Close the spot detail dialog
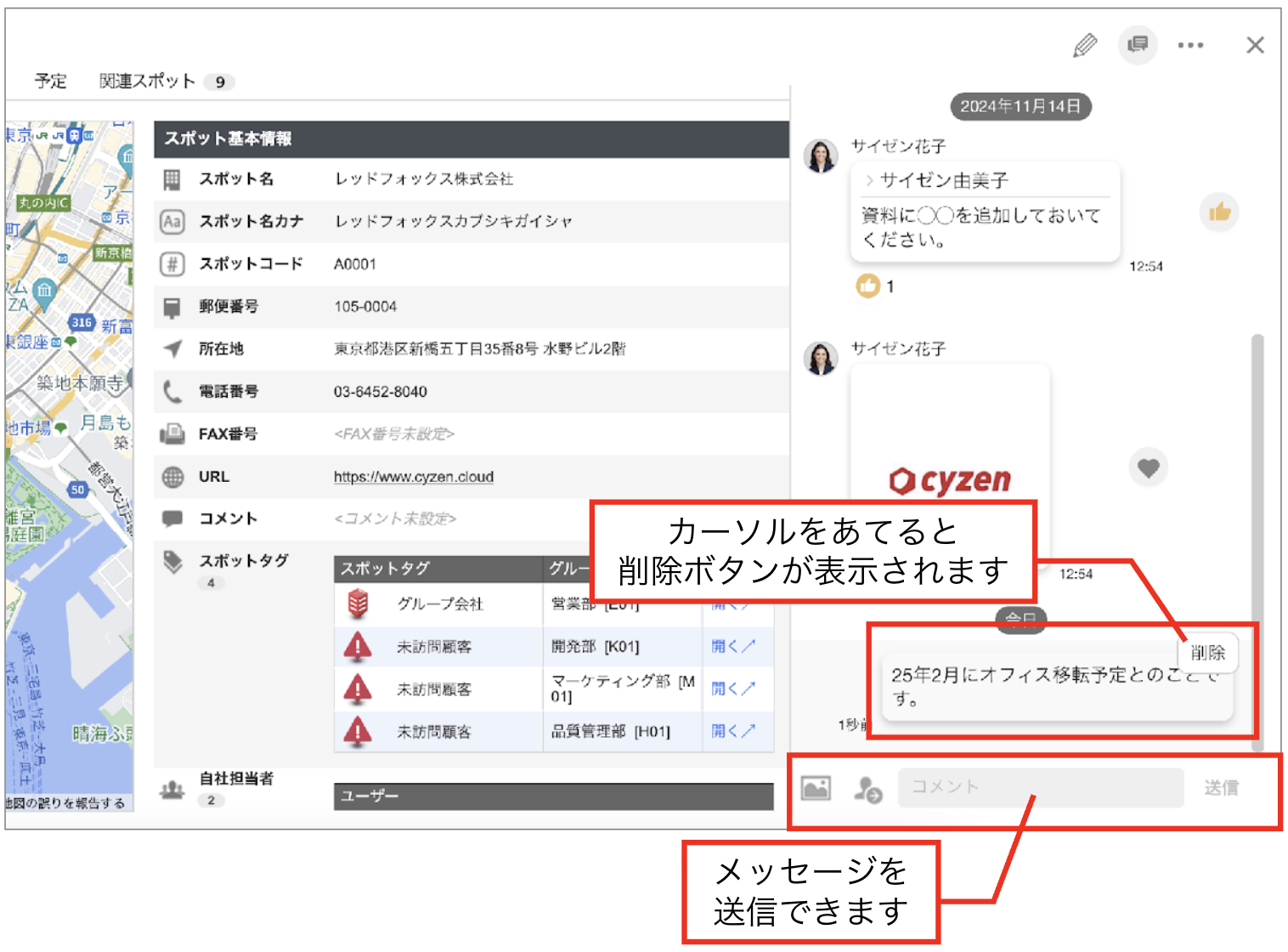The width and height of the screenshot is (1288, 952). (x=1255, y=45)
